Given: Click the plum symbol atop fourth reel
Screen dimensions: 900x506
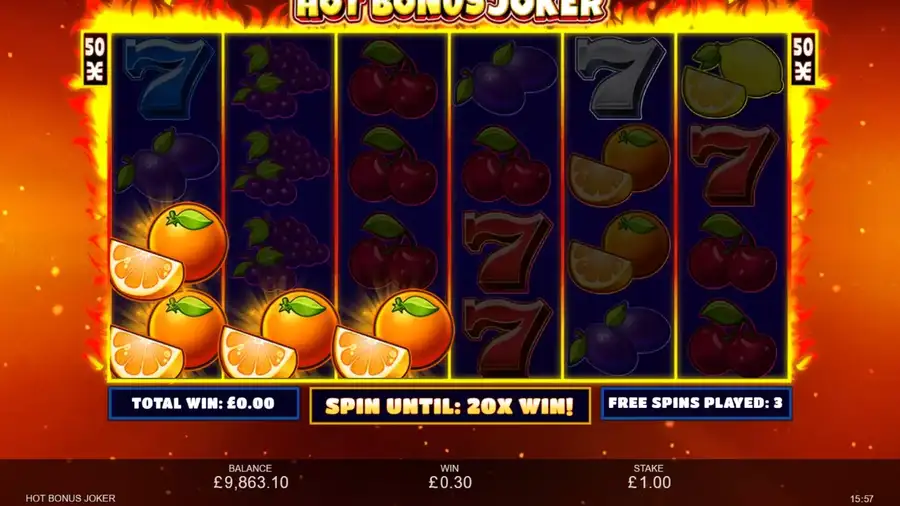Looking at the screenshot, I should pos(506,76).
